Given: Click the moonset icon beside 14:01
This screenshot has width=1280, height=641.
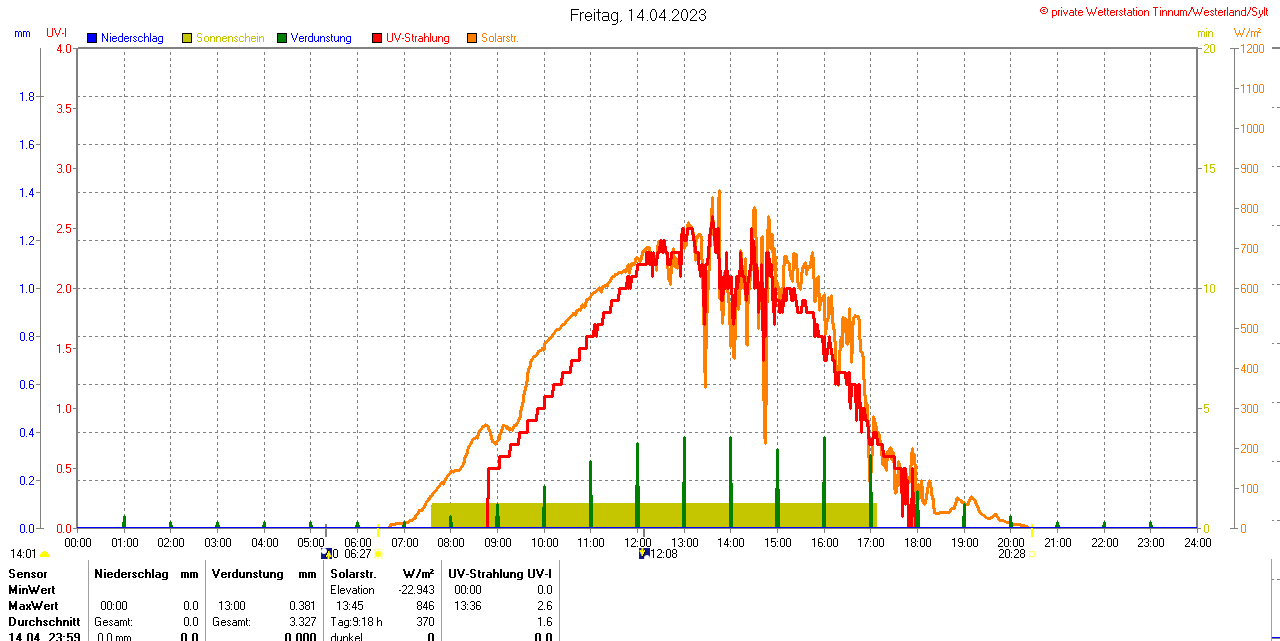Looking at the screenshot, I should point(45,554).
